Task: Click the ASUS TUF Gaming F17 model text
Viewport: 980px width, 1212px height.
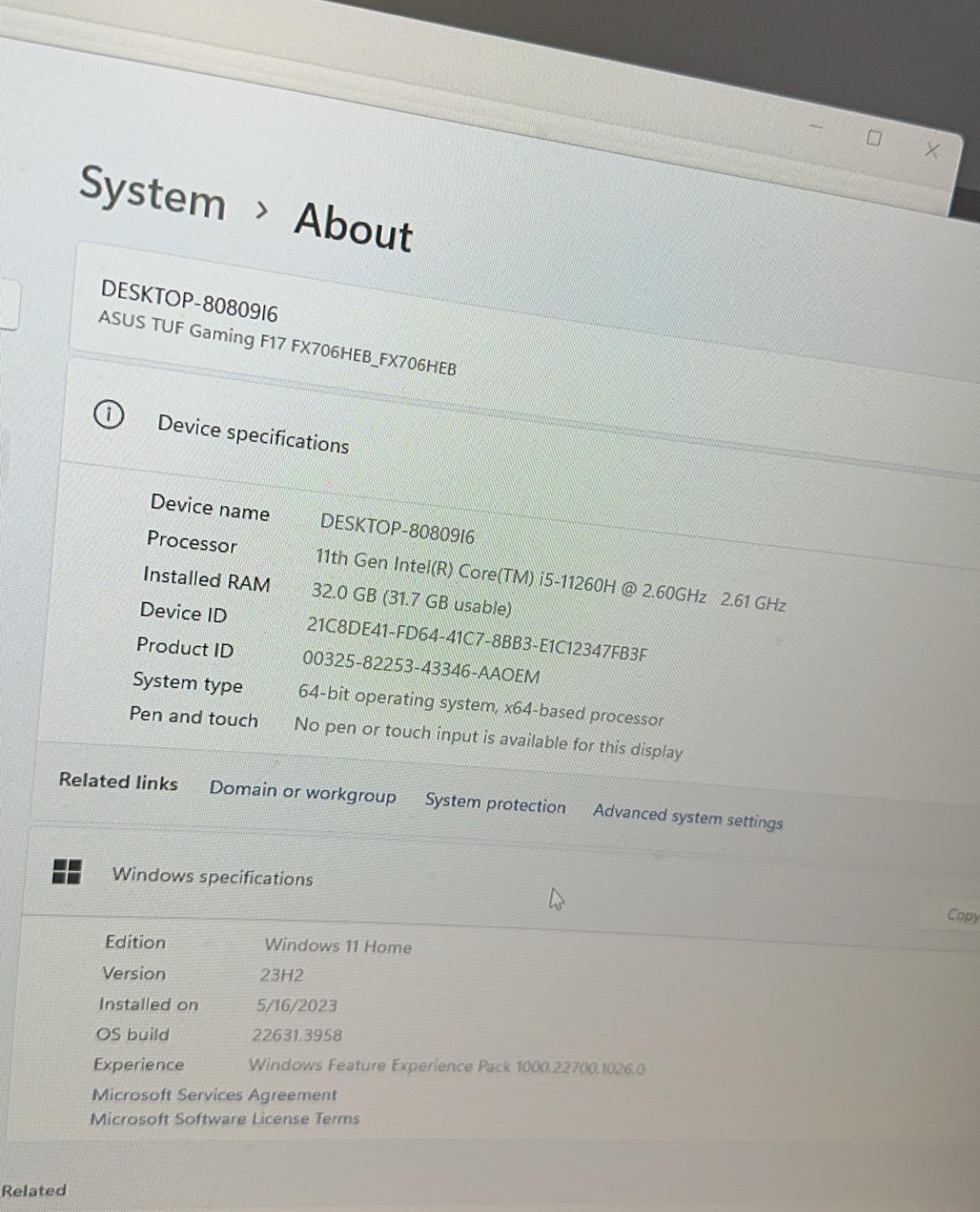Action: (x=277, y=343)
